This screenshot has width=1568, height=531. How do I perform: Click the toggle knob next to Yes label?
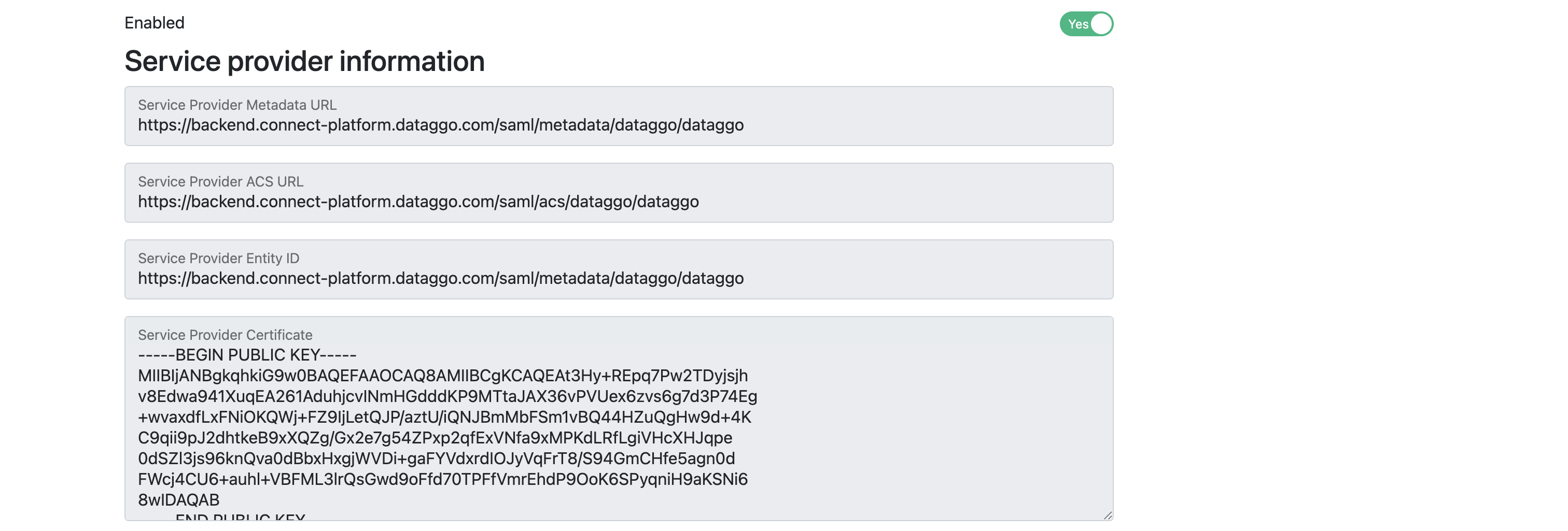point(1103,24)
